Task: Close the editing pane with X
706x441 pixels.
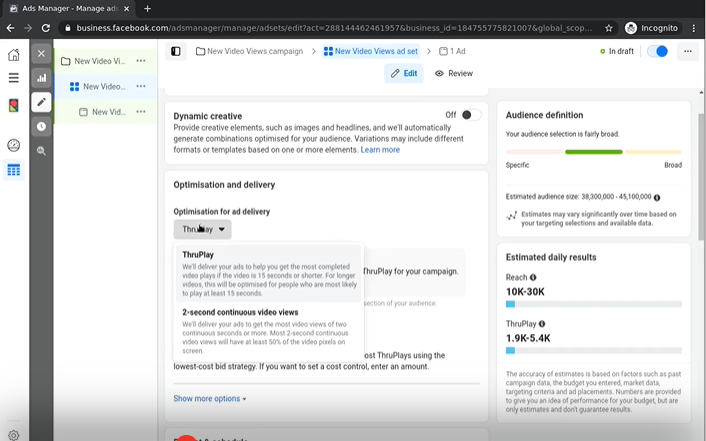Action: (x=41, y=54)
